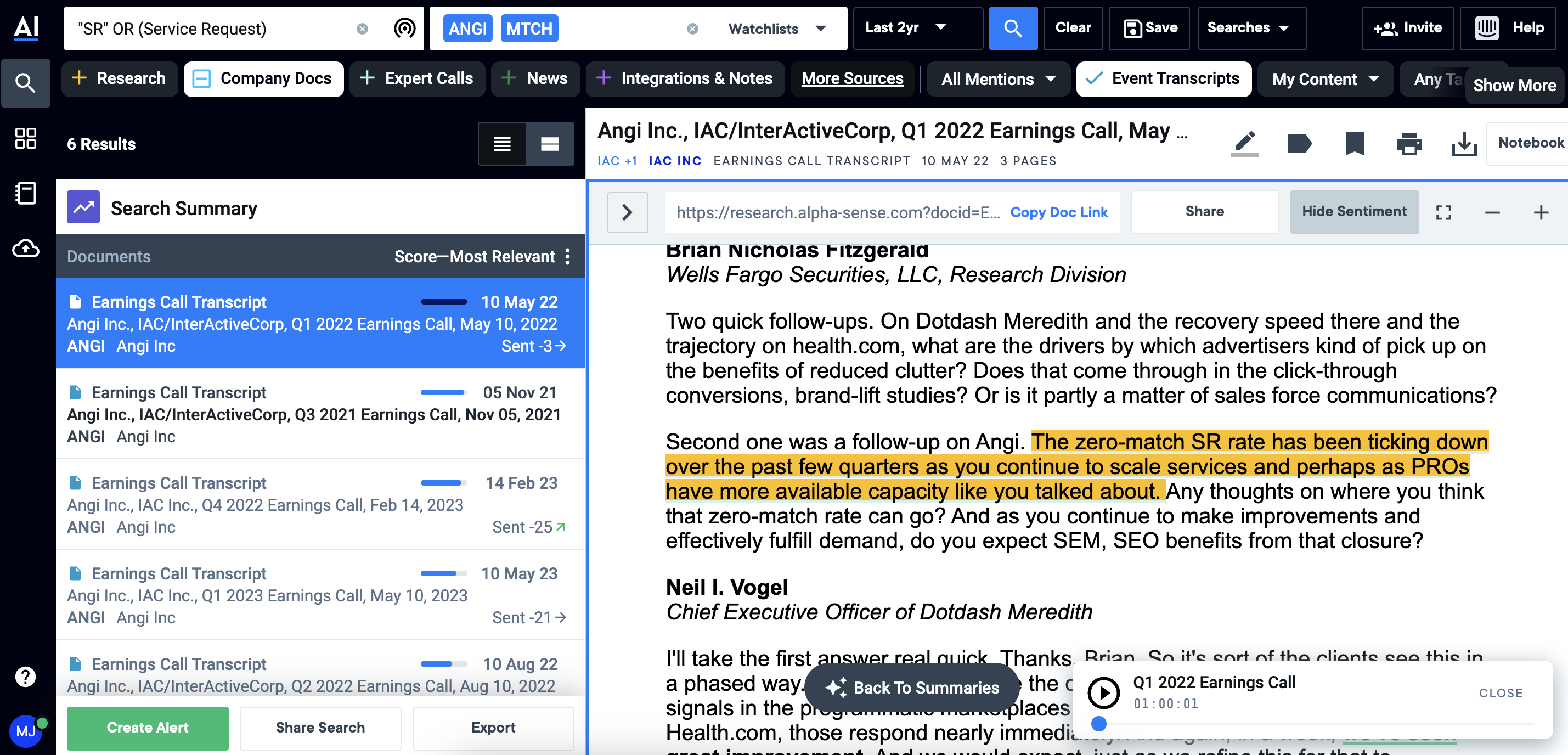Open the 10 May 23 Earnings Call Transcript
The width and height of the screenshot is (1568, 755).
320,595
